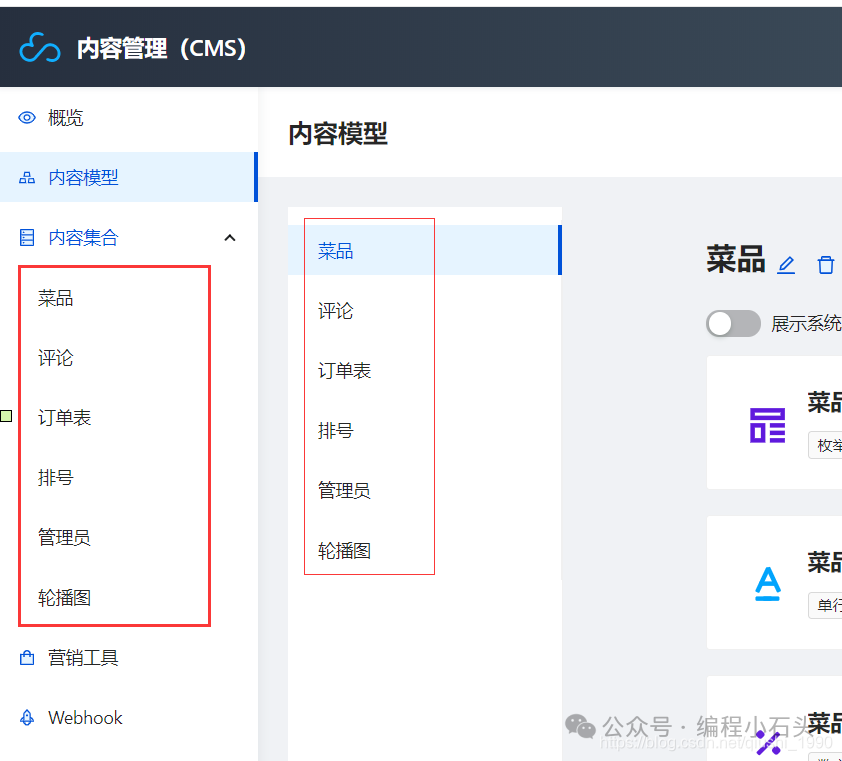The image size is (842, 761).
Task: Click the purple enum field type icon
Action: tap(767, 425)
